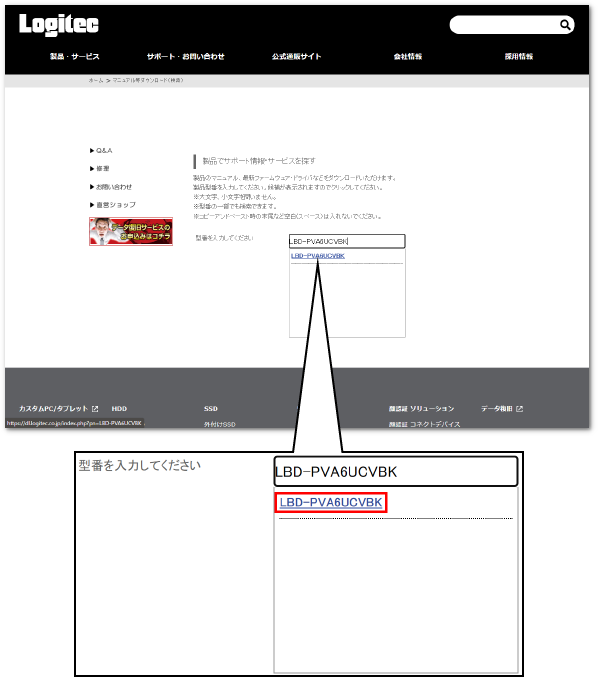The width and height of the screenshot is (598, 677).
Task: Click the ホーム breadcrumb link
Action: (95, 80)
